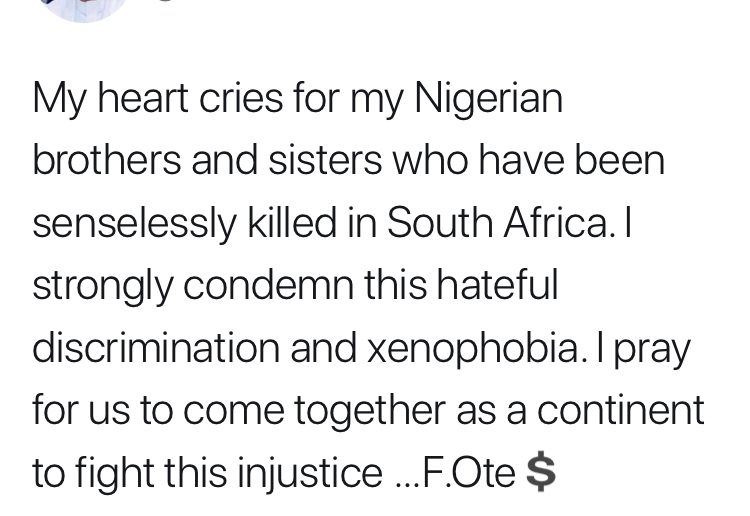This screenshot has height=516, width=750.
Task: Click the word "condemn" in the post
Action: [x=268, y=286]
